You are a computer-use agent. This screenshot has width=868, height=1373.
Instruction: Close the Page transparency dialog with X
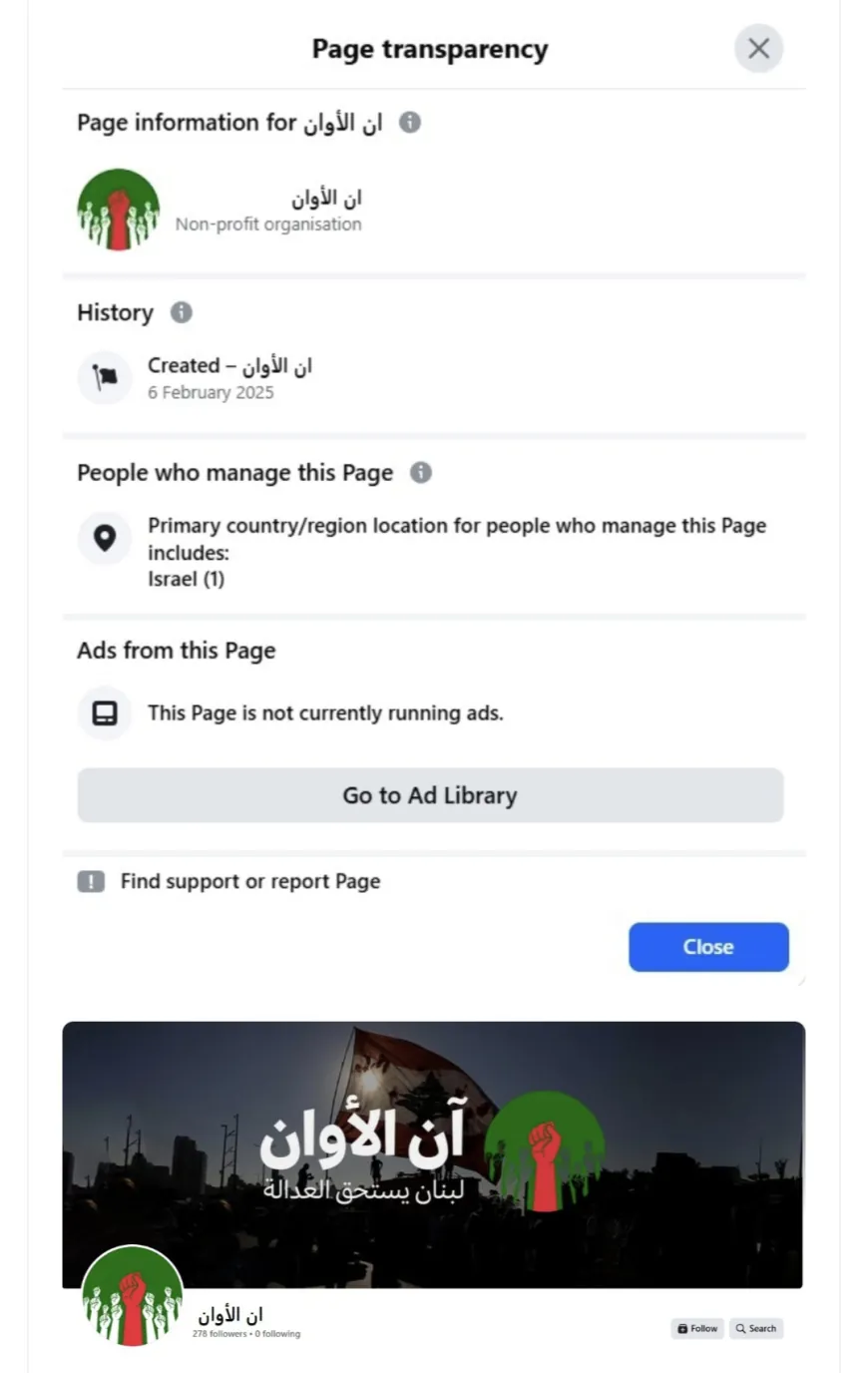758,48
